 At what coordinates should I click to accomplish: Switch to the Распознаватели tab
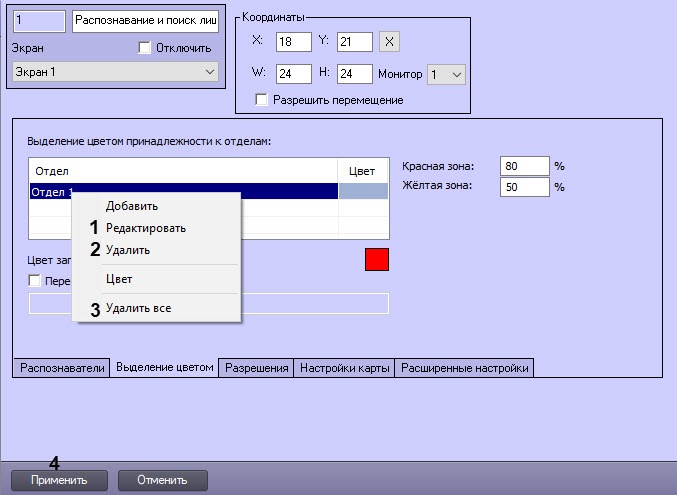(x=62, y=368)
